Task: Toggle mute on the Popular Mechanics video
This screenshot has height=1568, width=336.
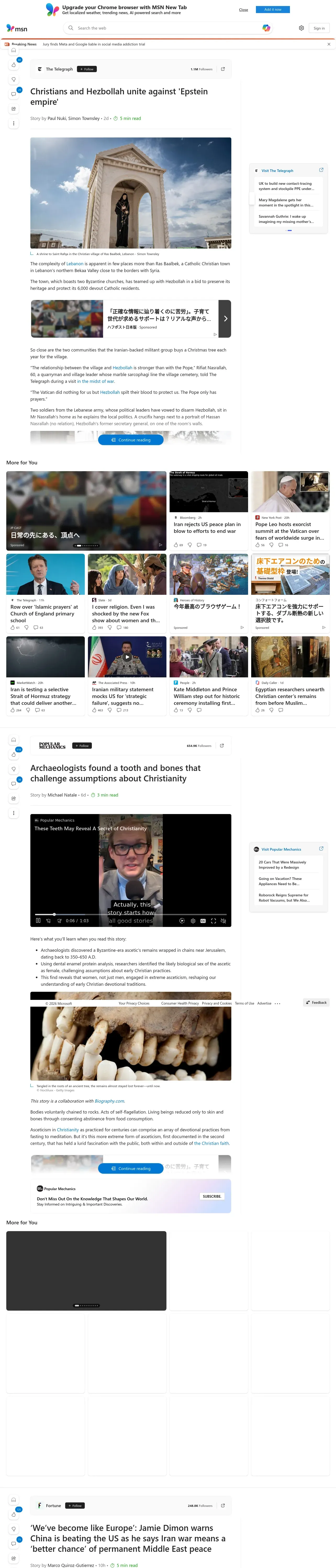Action: (223, 920)
